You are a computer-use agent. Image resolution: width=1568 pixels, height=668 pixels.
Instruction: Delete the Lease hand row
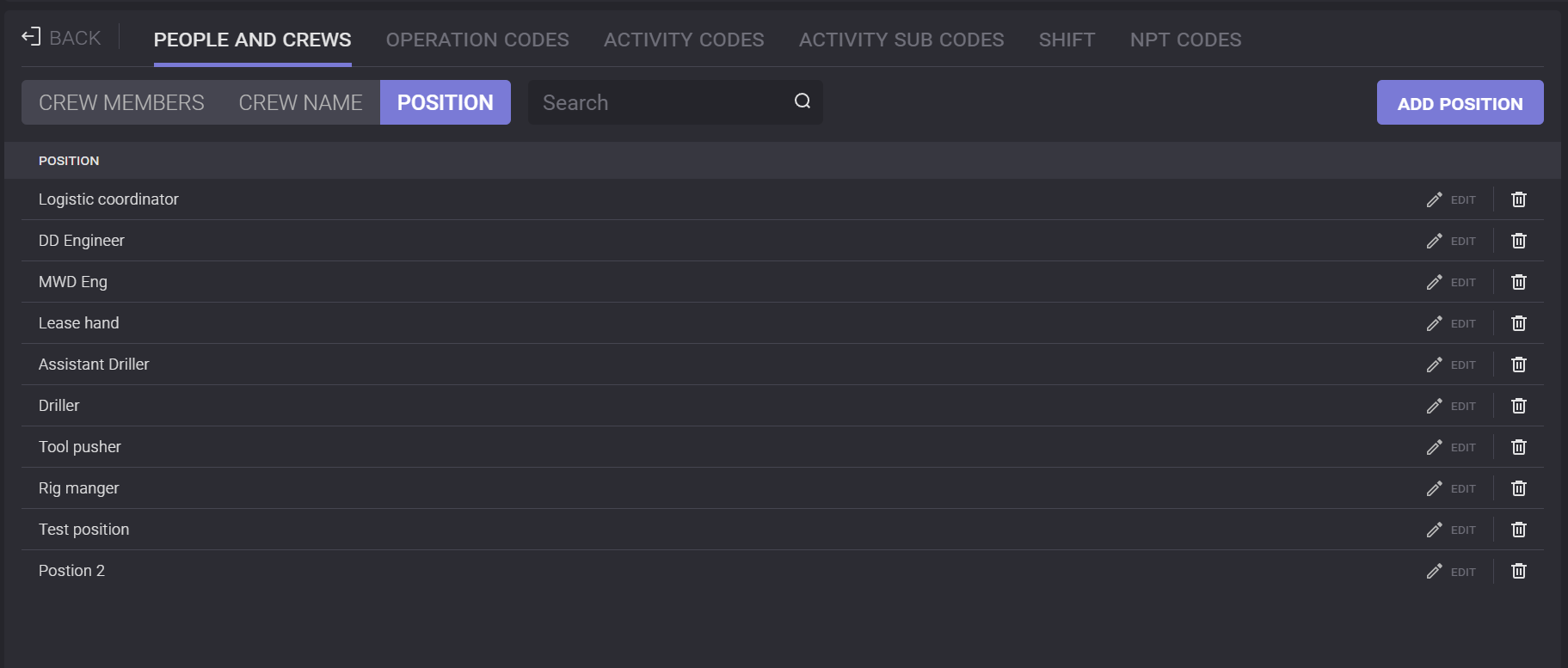[x=1518, y=323]
